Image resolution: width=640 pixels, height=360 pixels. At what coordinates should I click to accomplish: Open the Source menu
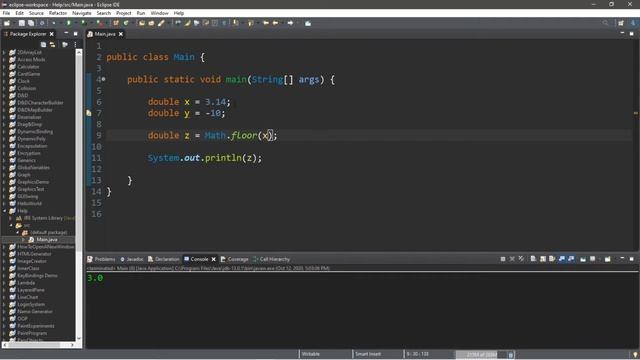36,13
